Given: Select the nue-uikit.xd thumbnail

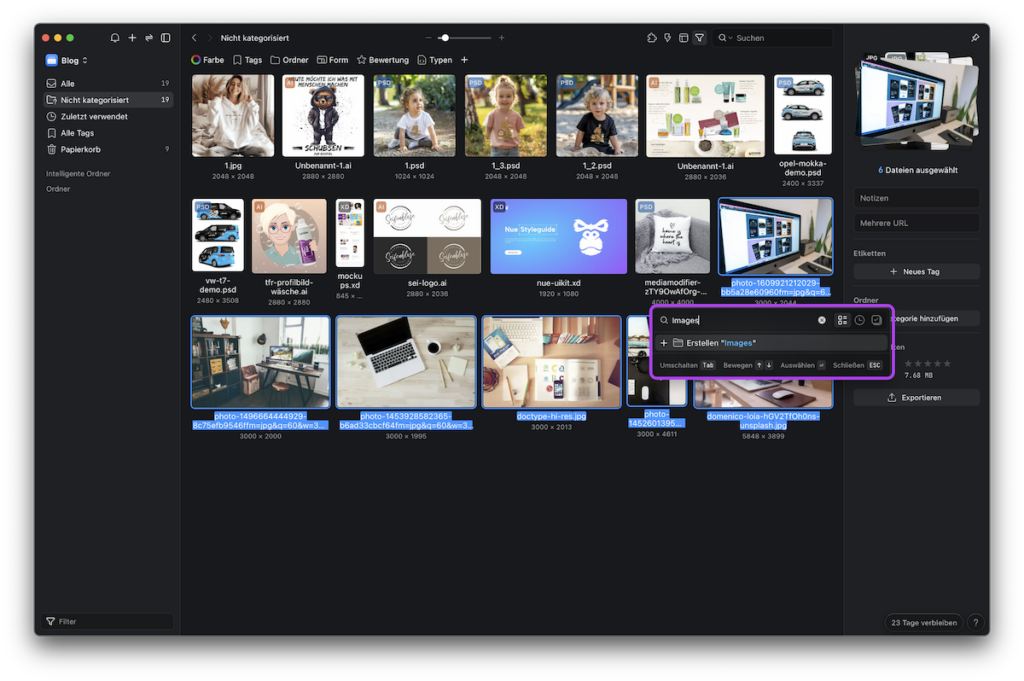Looking at the screenshot, I should [x=558, y=236].
